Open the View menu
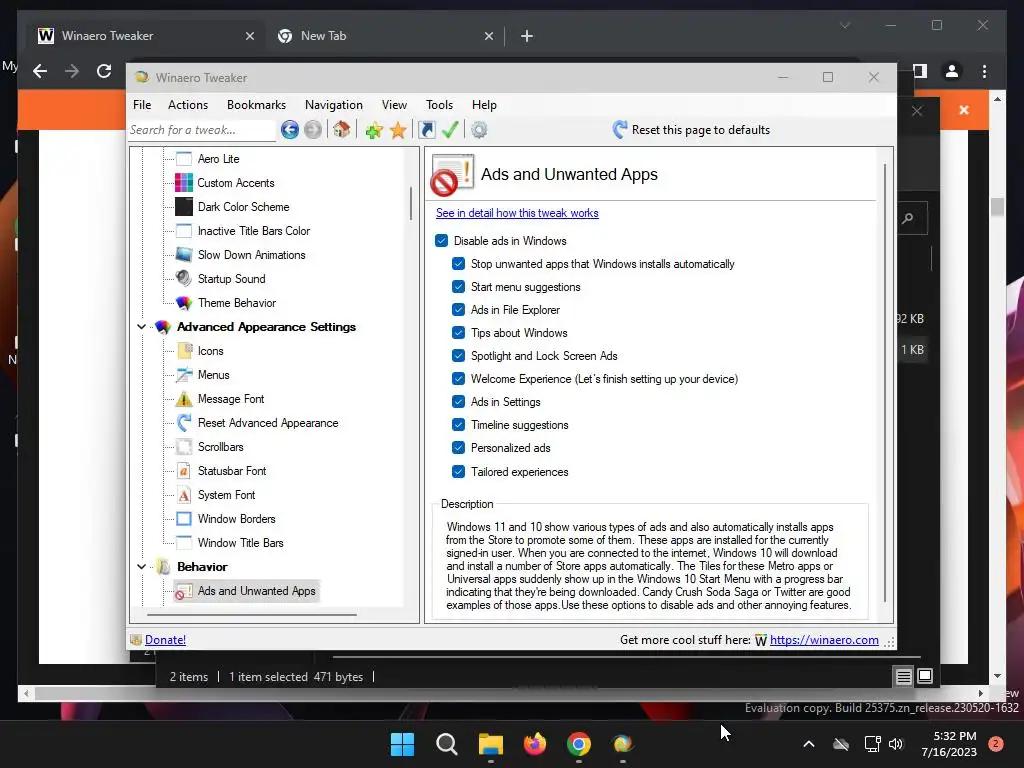The height and width of the screenshot is (768, 1024). pyautogui.click(x=394, y=105)
